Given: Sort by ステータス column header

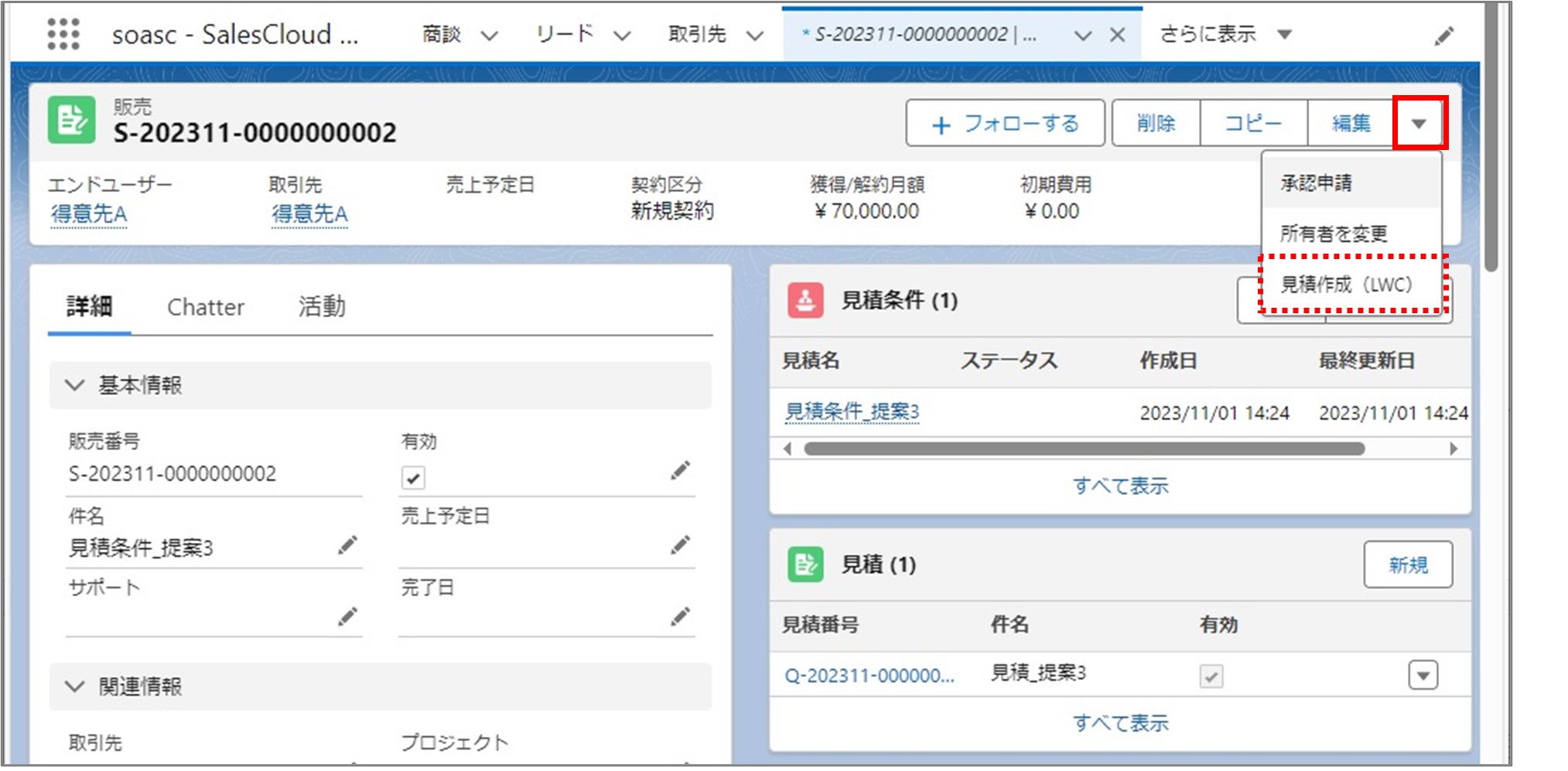Looking at the screenshot, I should [1009, 360].
